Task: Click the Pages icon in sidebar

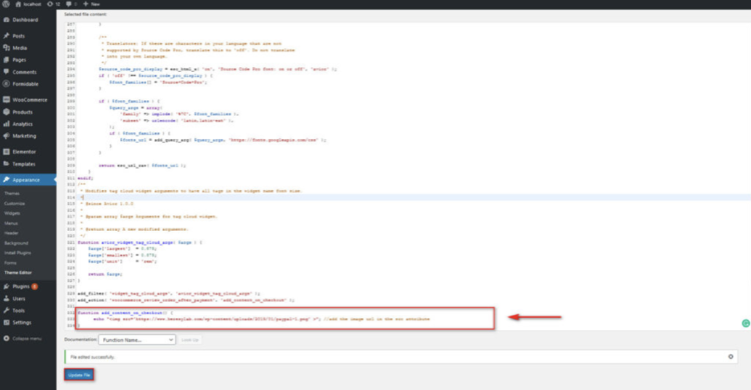Action: [x=6, y=60]
